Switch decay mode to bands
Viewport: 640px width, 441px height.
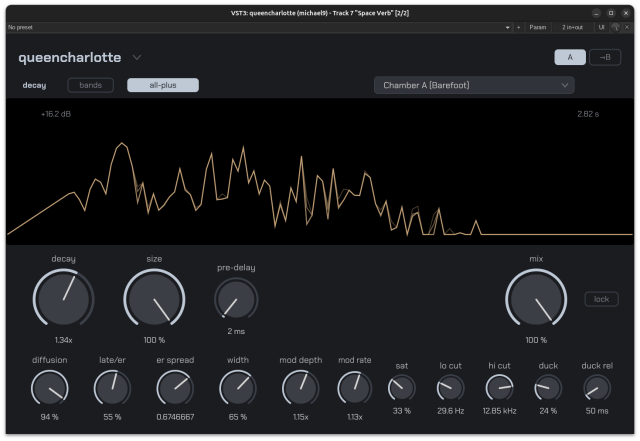pyautogui.click(x=91, y=85)
